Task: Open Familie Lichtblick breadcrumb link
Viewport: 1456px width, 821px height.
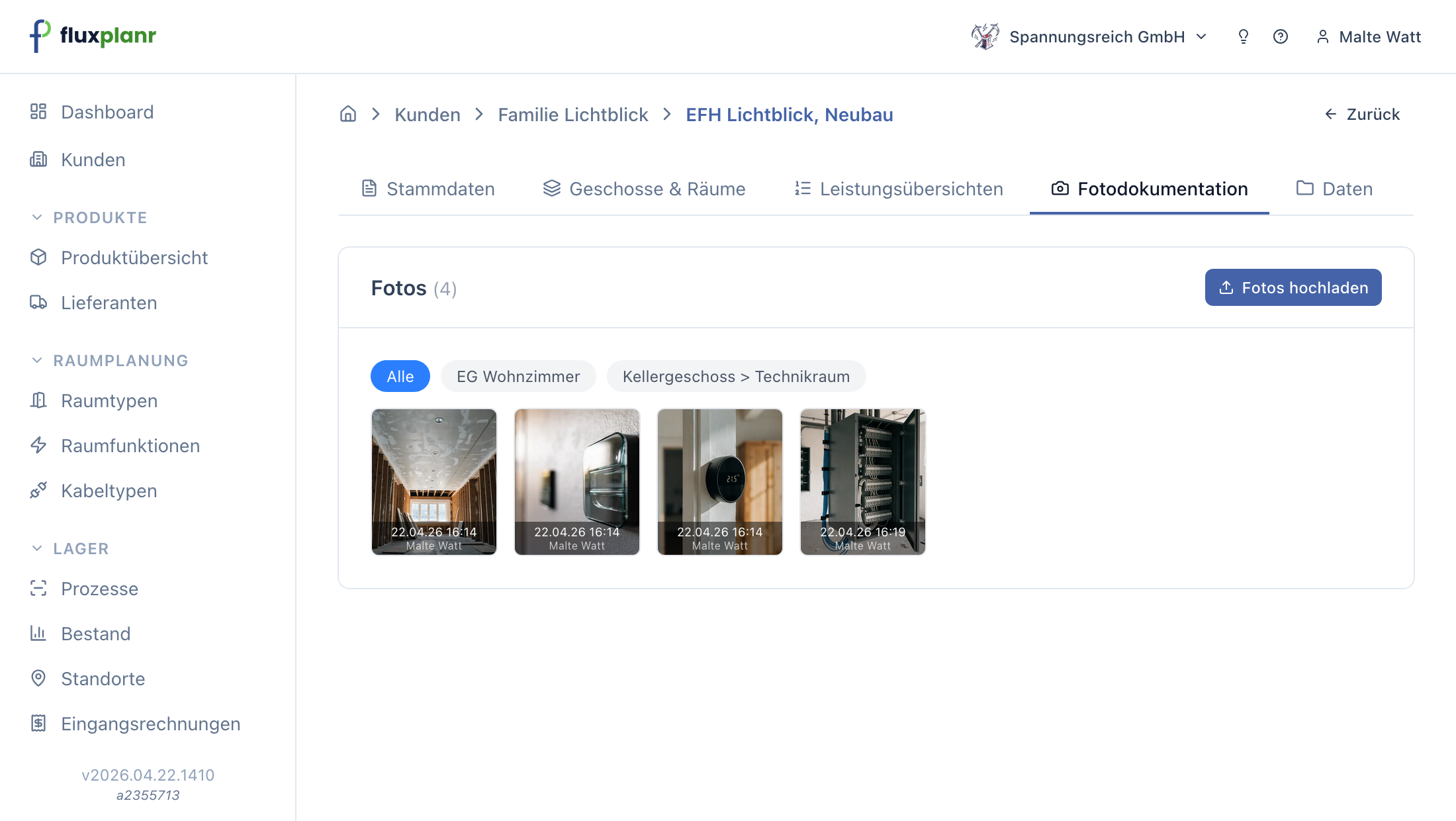Action: [x=573, y=115]
